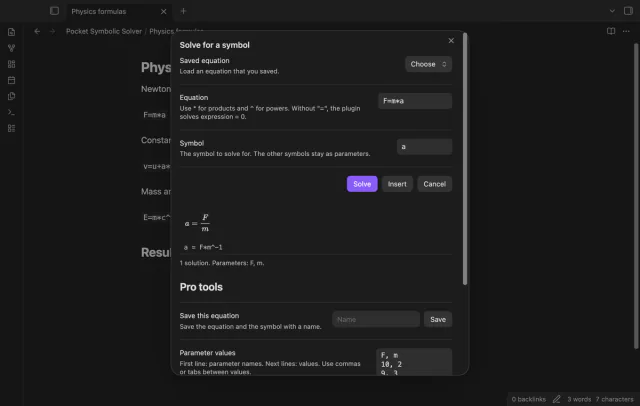
Task: Toggle the left sidebar icon
Action: point(54,11)
